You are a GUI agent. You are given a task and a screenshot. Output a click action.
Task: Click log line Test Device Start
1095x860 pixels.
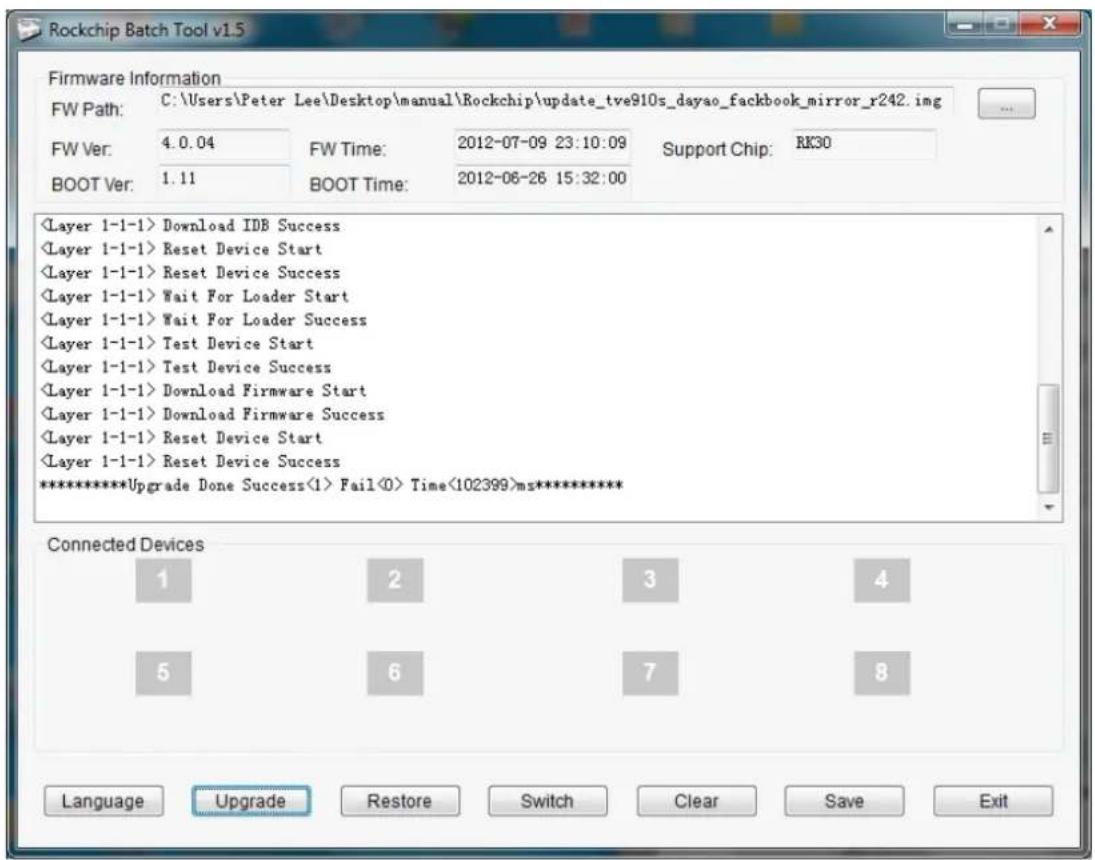click(x=177, y=344)
